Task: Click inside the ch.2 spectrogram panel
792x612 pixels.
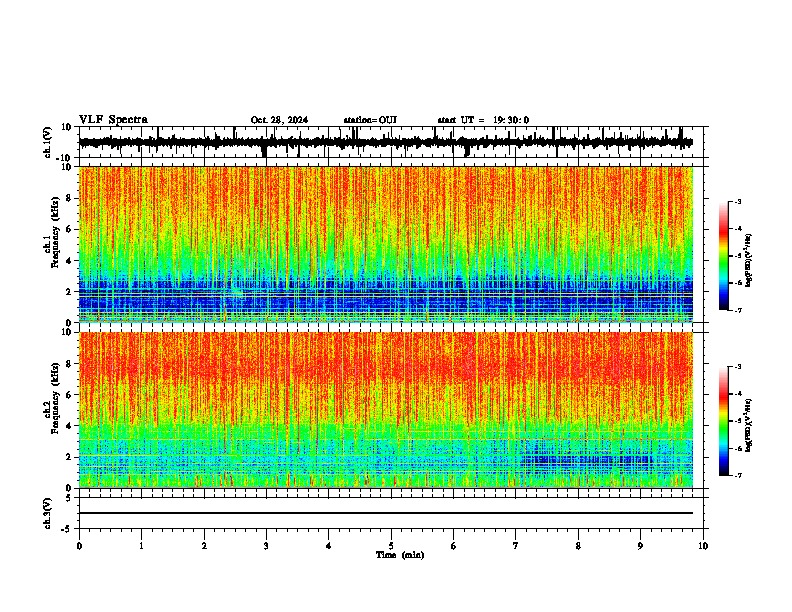Action: click(386, 410)
